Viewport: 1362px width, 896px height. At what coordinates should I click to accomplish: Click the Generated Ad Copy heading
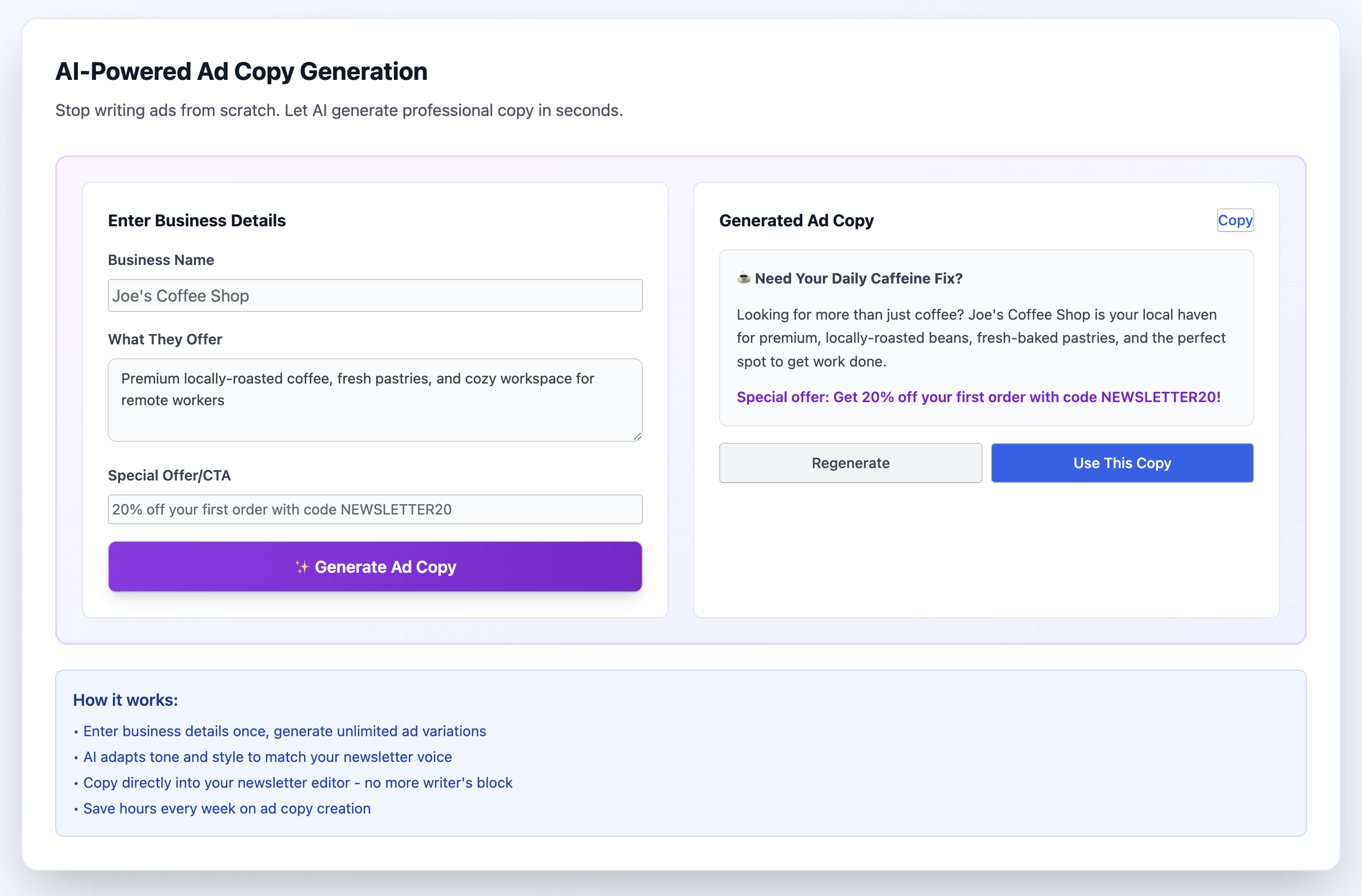click(796, 220)
